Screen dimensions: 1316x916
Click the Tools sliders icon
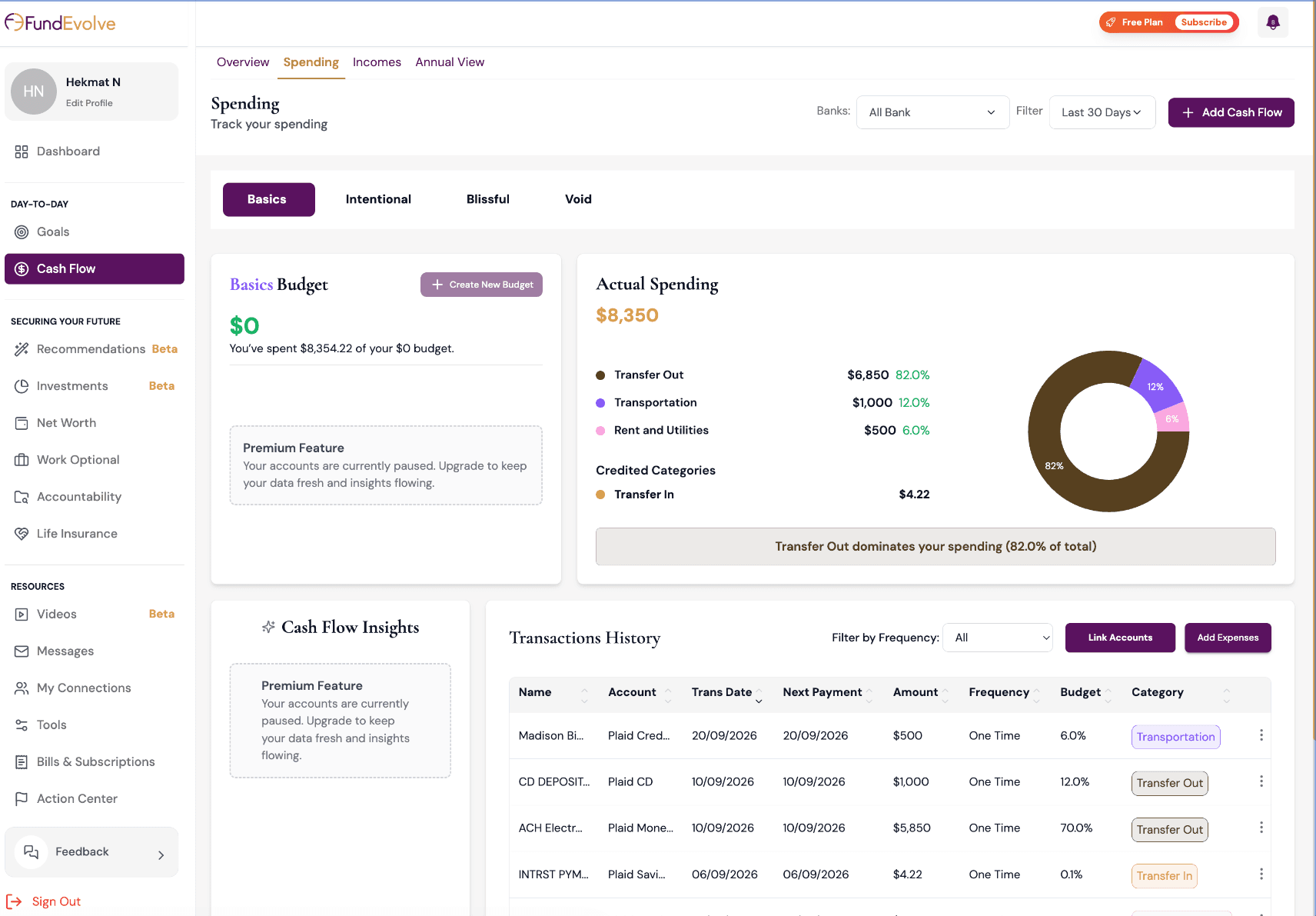click(22, 725)
